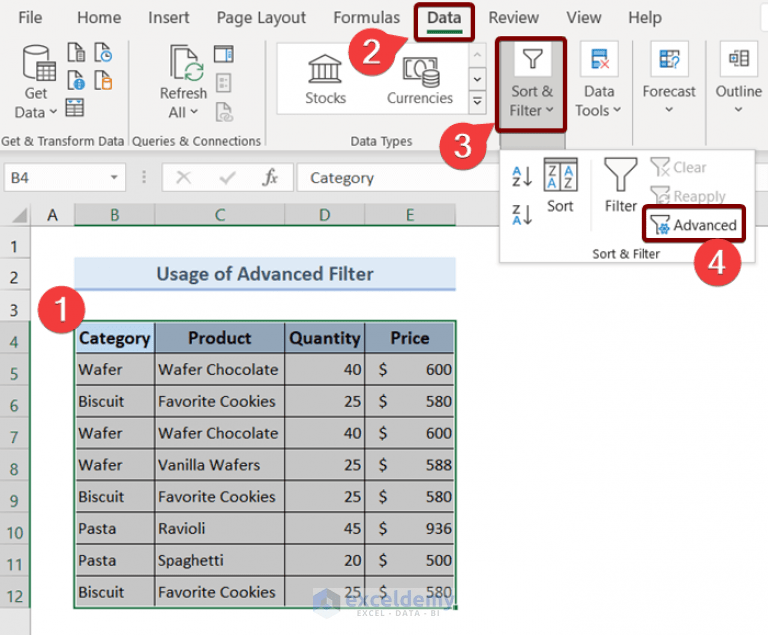768x635 pixels.
Task: Switch to the Data tab
Action: tap(444, 20)
